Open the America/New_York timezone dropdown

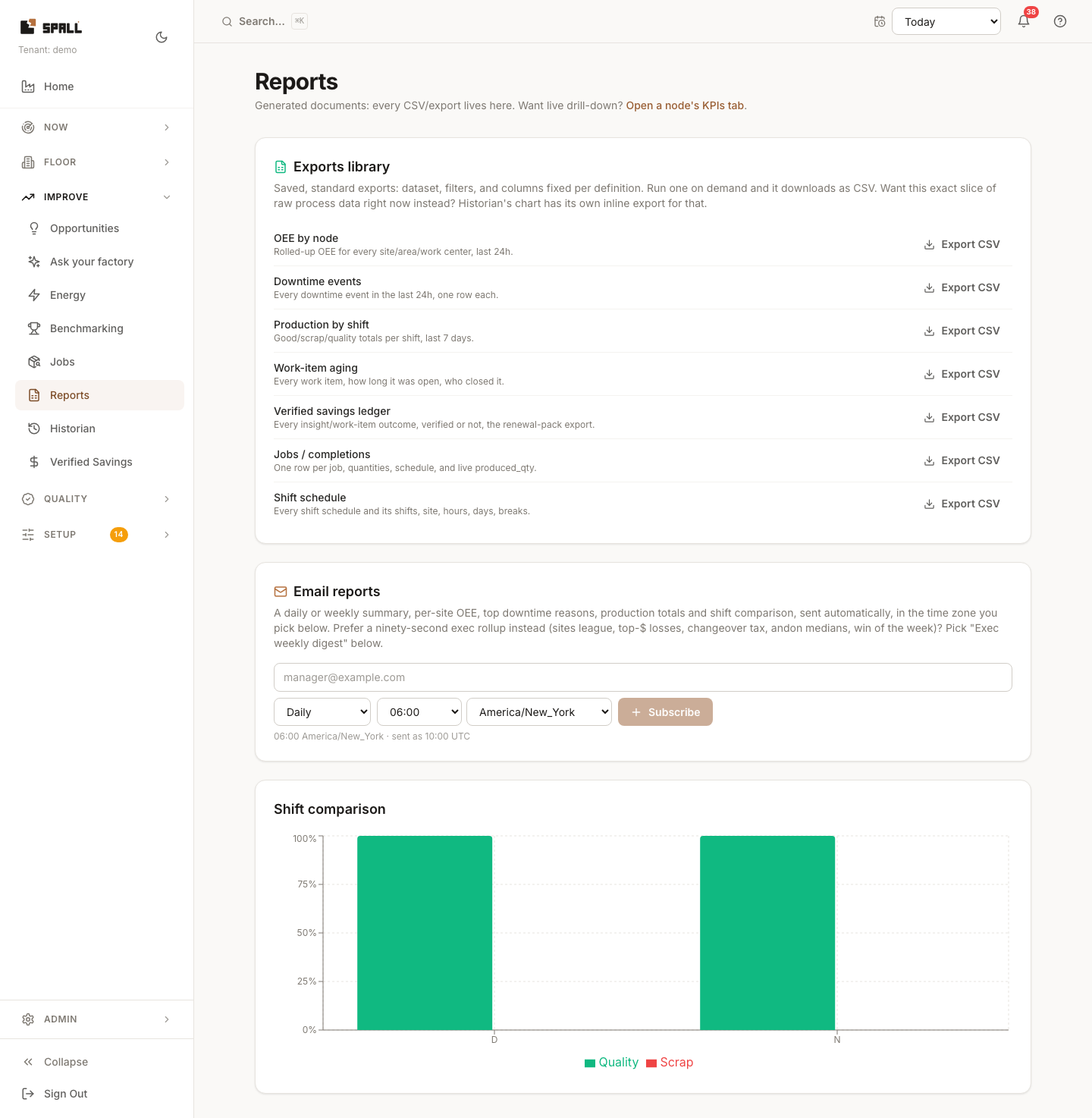click(539, 712)
